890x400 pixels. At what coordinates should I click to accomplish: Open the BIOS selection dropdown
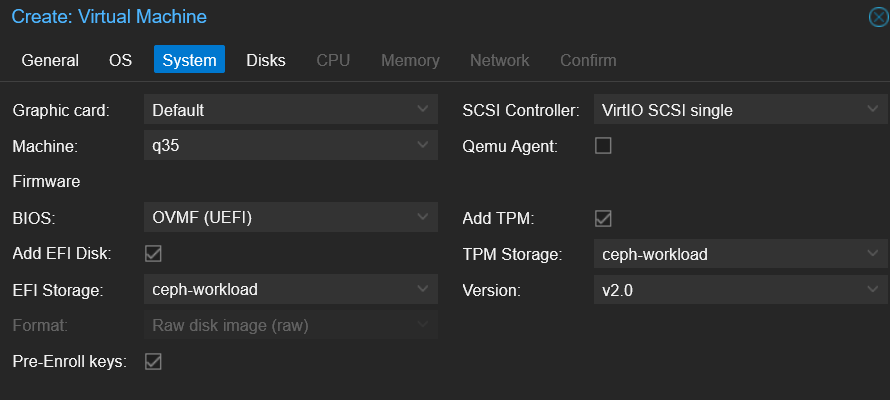point(422,218)
